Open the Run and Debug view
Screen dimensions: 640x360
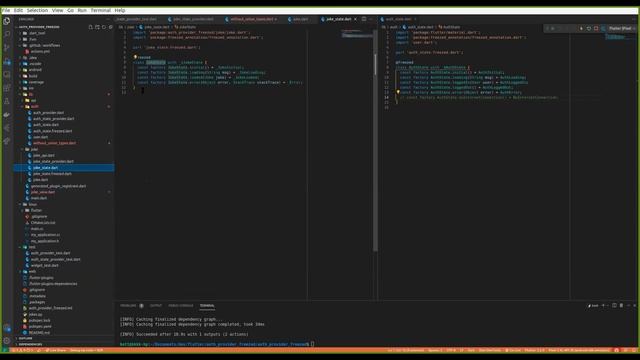[x=7, y=62]
